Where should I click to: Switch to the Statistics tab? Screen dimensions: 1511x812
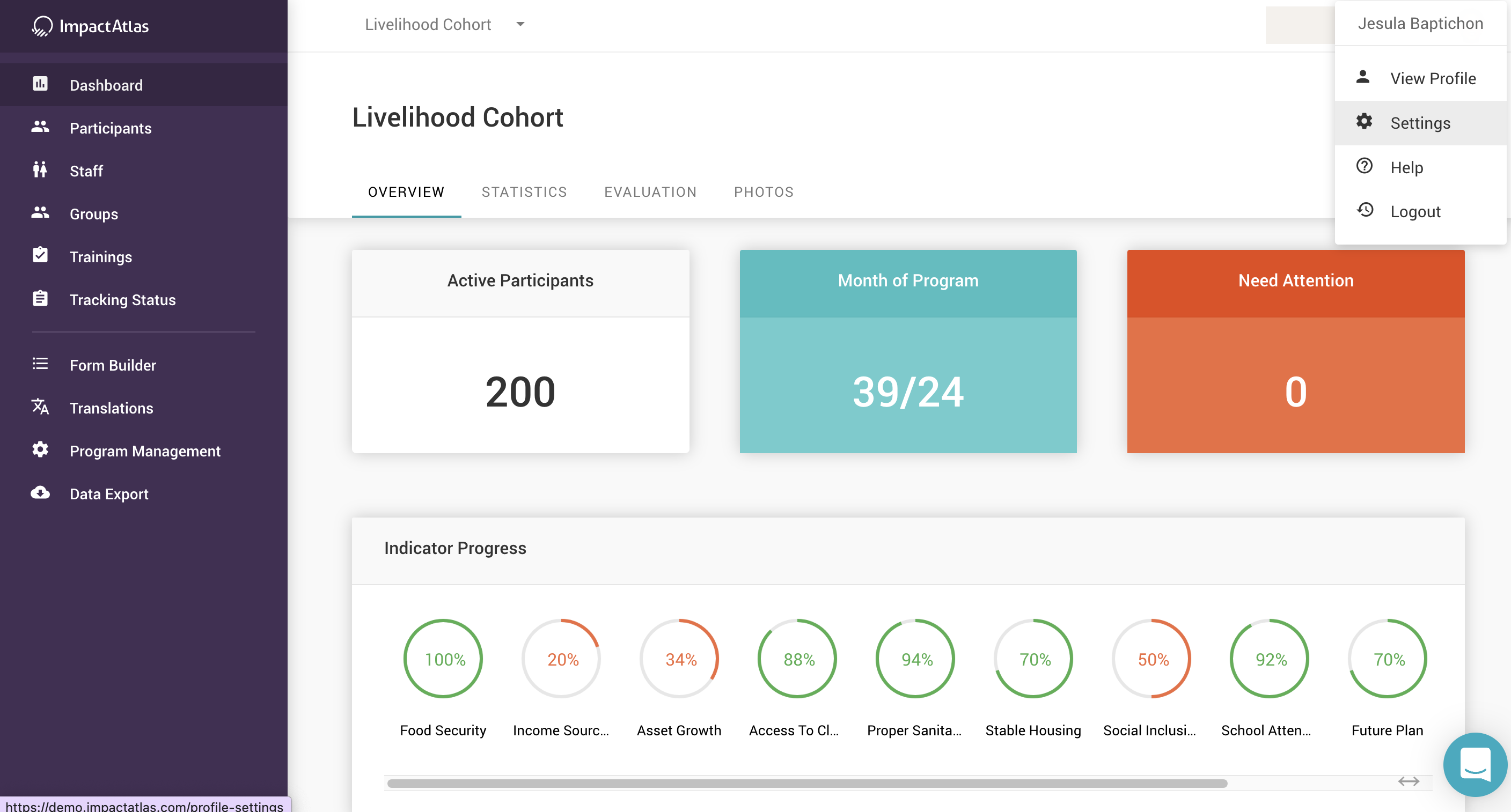click(x=524, y=191)
